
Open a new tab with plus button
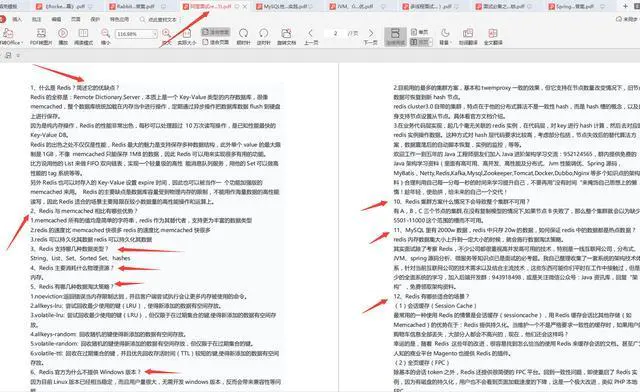[624, 6]
